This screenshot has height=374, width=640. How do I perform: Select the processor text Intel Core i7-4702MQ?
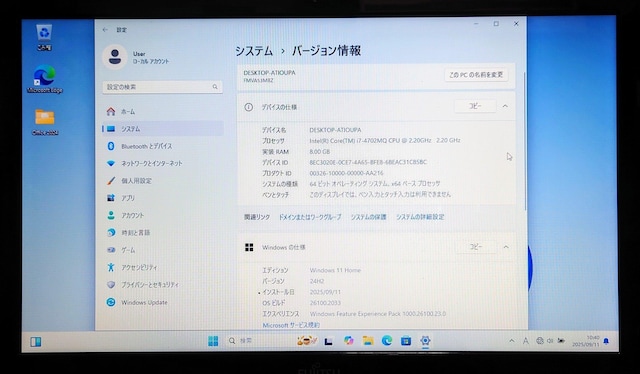click(385, 140)
